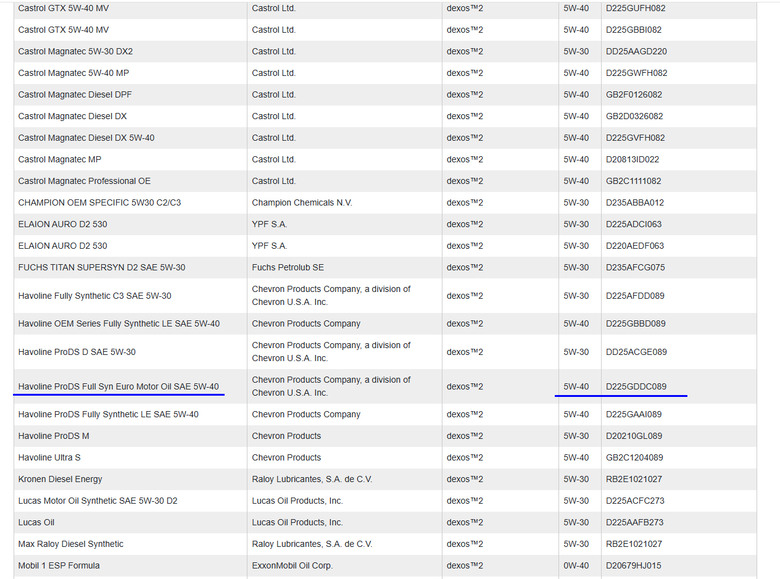Click license code D20679HJ015
This screenshot has width=780, height=579.
click(x=634, y=566)
